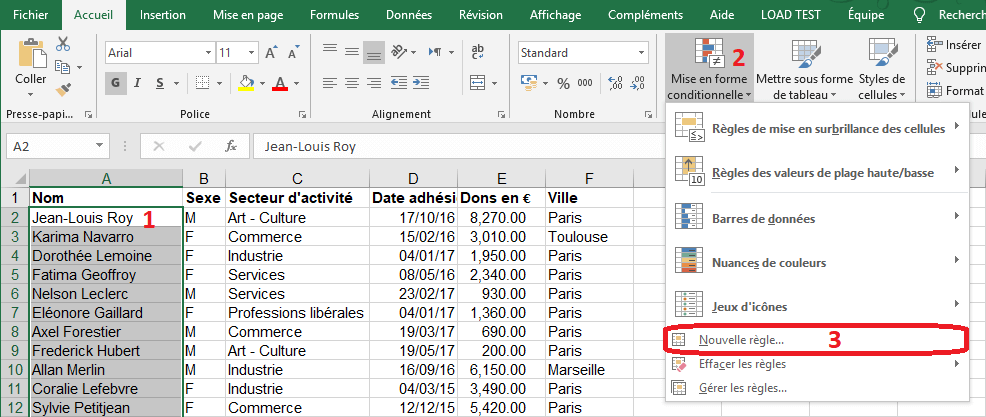
Task: Click the text orientation icon
Action: [398, 52]
